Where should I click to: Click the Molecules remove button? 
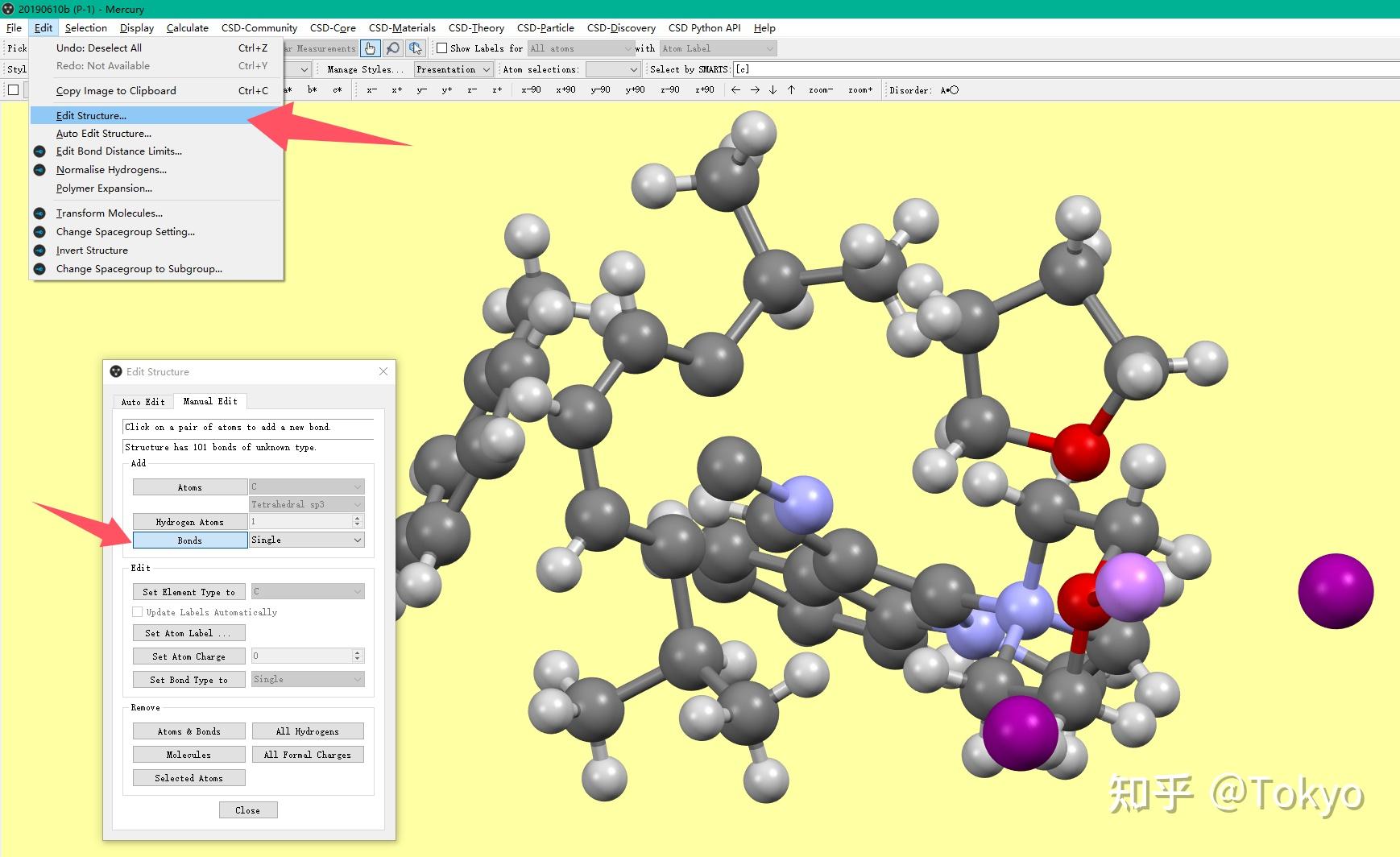click(x=189, y=755)
